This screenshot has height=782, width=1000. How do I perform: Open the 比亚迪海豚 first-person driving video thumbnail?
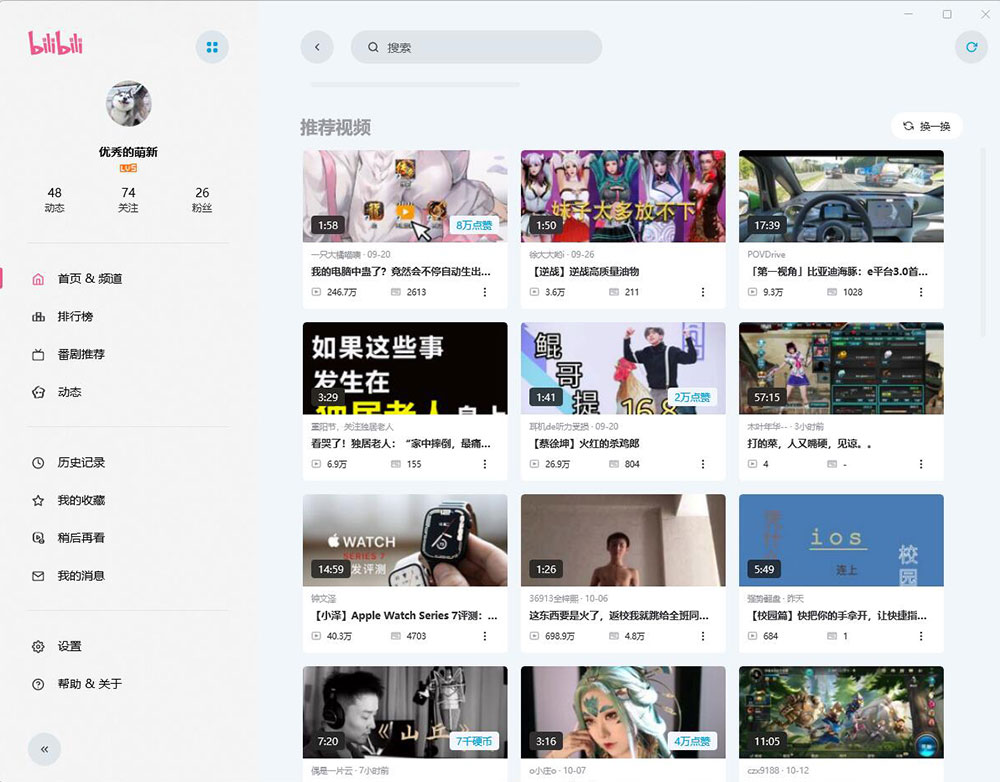coord(840,194)
